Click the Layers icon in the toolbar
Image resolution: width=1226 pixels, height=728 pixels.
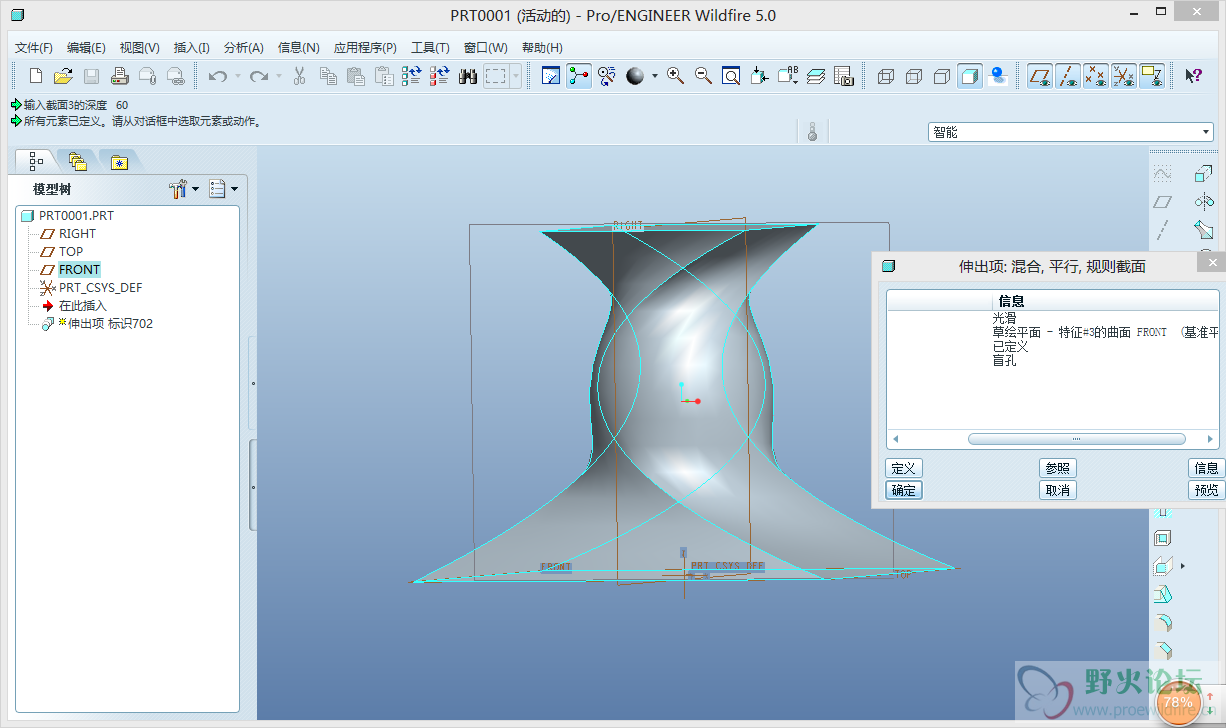(x=816, y=76)
